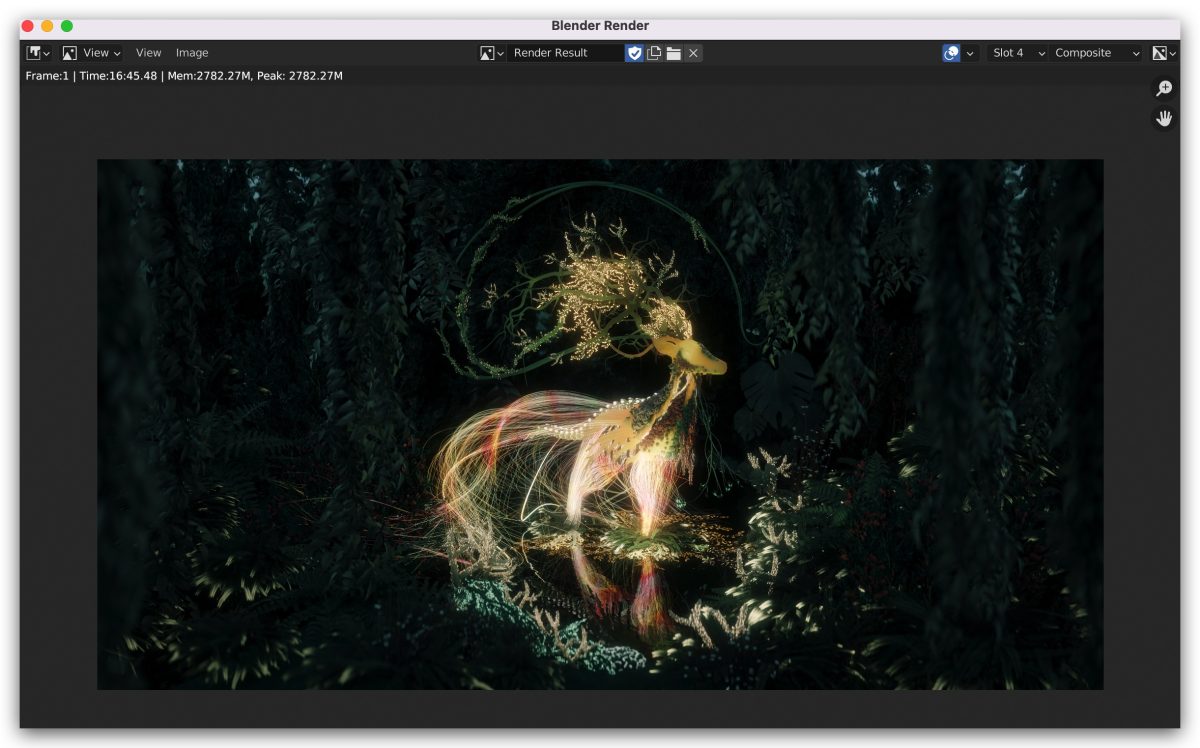
Task: Open display channels dropdown
Action: point(1164,53)
